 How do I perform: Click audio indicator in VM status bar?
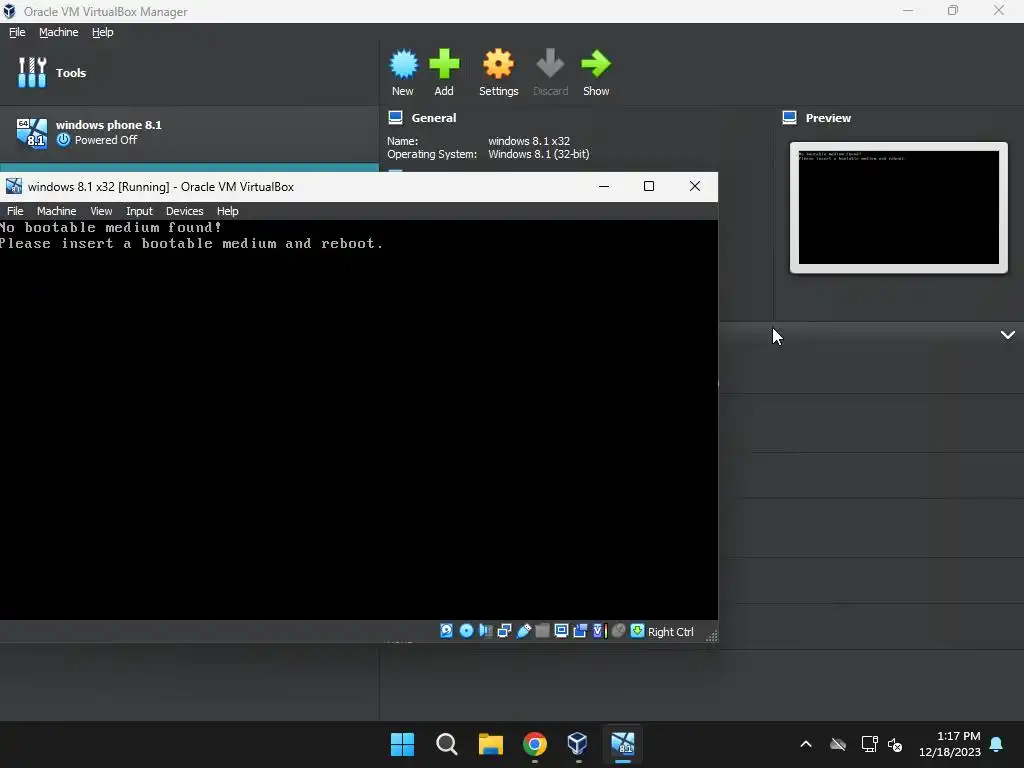coord(485,631)
